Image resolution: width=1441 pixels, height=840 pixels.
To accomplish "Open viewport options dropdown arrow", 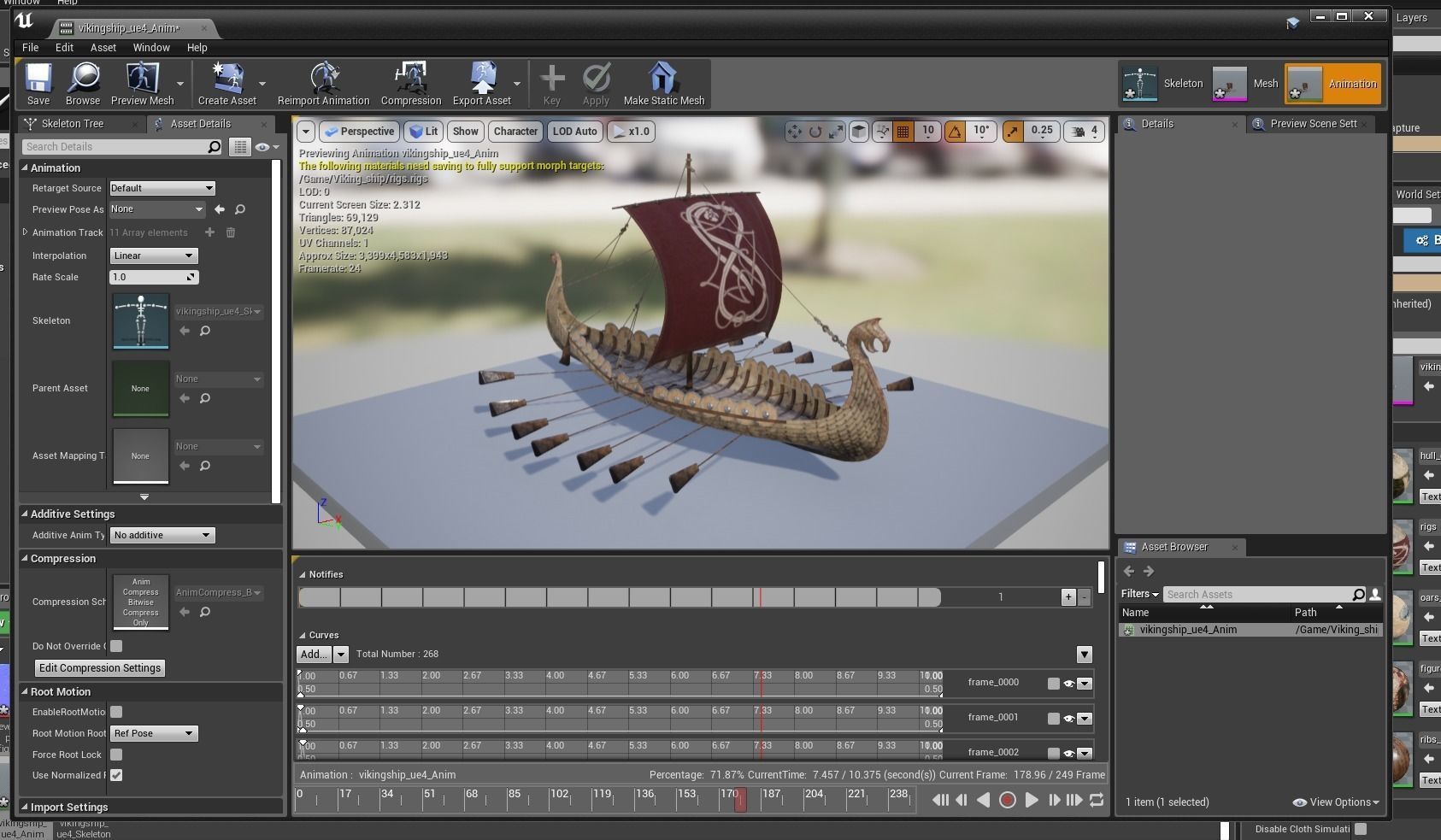I will point(305,132).
